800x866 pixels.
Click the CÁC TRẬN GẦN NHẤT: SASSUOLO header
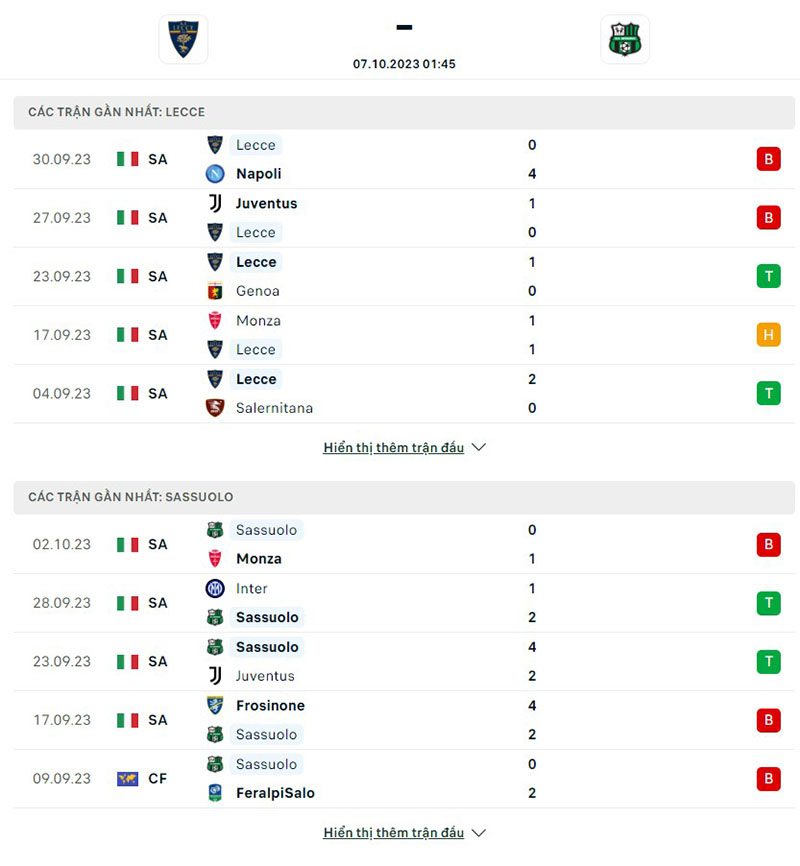pyautogui.click(x=130, y=497)
